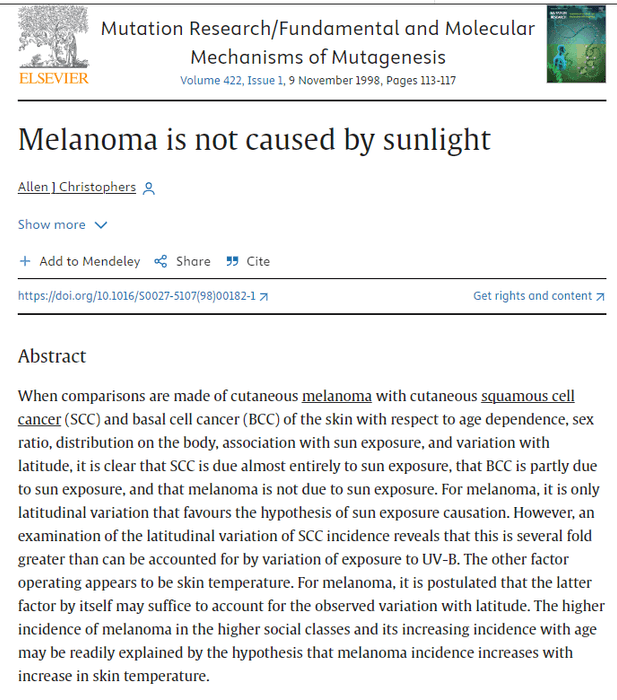Open Get rights and content link

pyautogui.click(x=532, y=296)
